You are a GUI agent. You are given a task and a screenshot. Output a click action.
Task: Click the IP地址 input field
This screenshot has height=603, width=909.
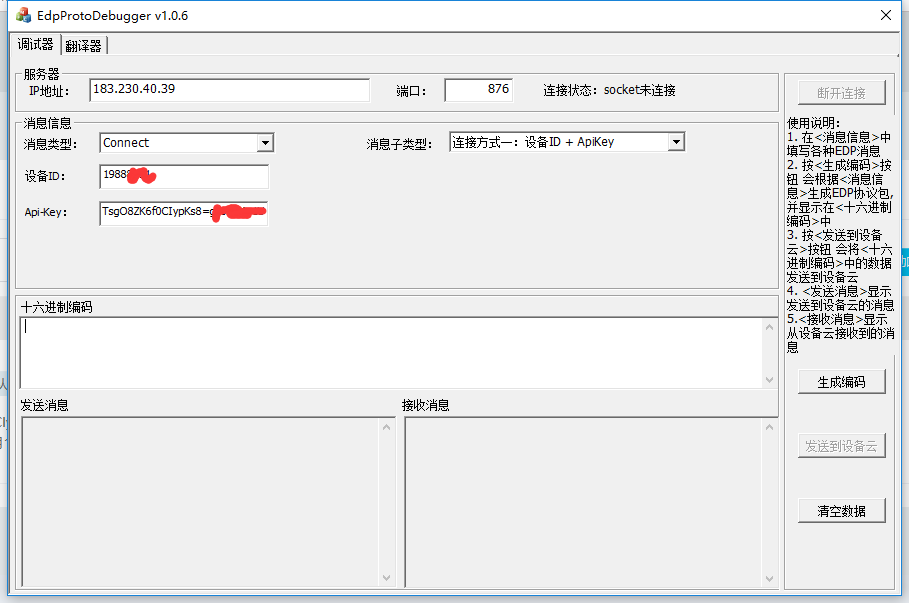(x=229, y=90)
